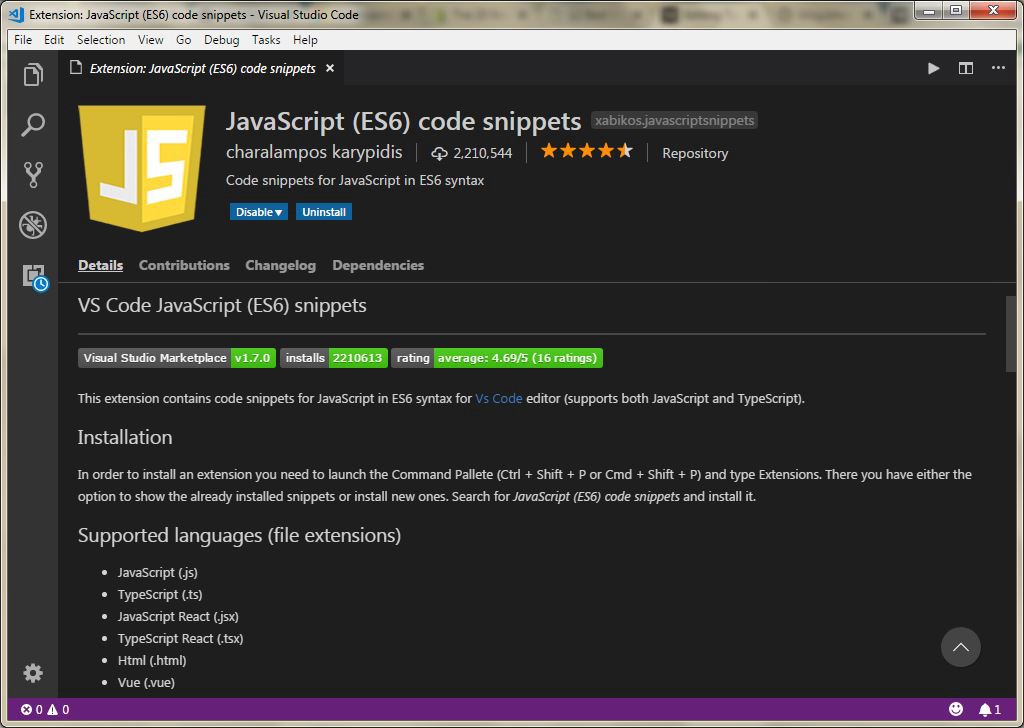Open the File menu
Screen dimensions: 1024x728
22,40
